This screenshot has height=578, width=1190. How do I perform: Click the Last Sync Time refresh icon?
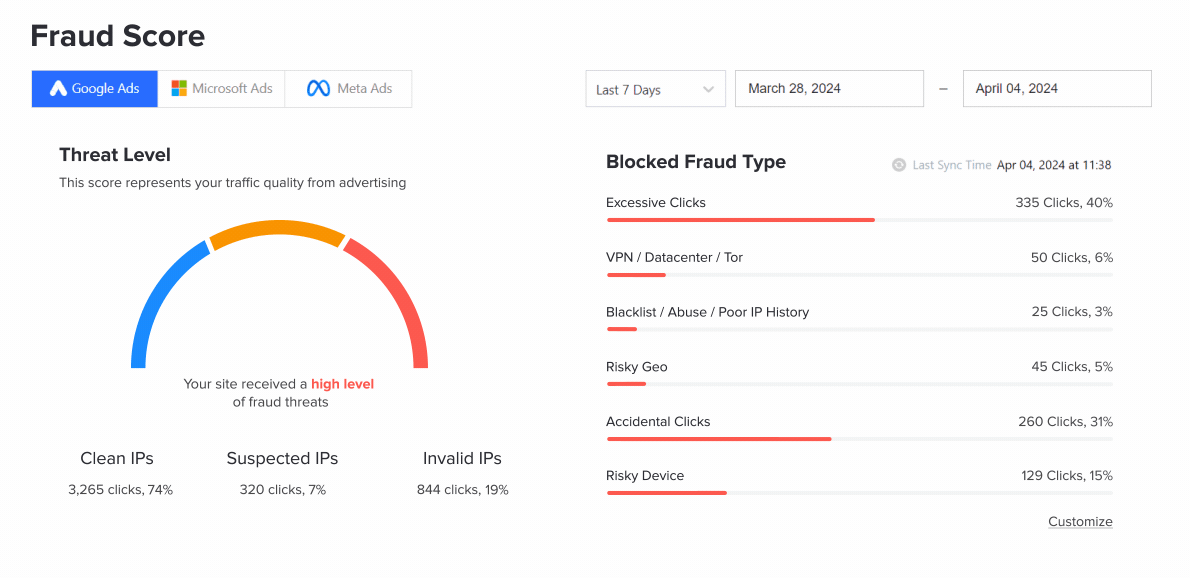pos(899,165)
